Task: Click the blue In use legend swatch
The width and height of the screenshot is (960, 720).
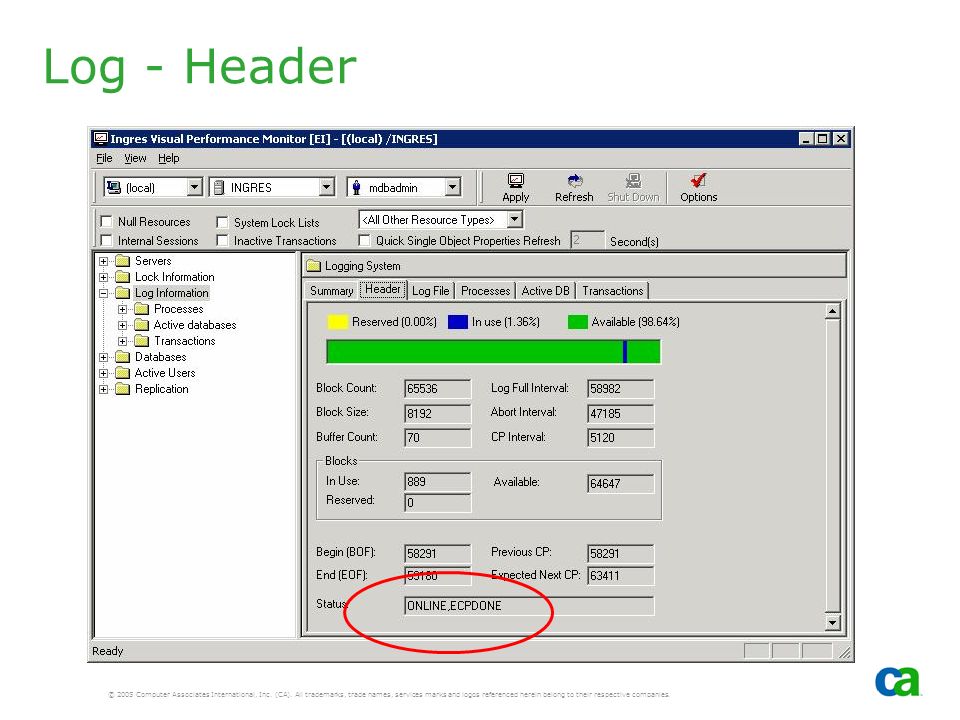Action: tap(458, 321)
